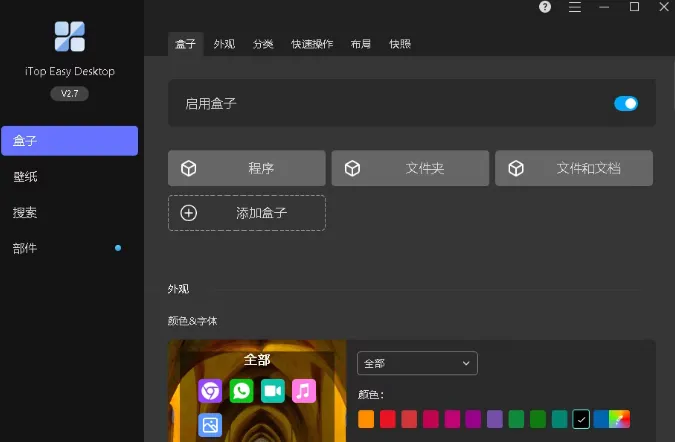Choose the dark purple-magenta color swatch

[473, 419]
